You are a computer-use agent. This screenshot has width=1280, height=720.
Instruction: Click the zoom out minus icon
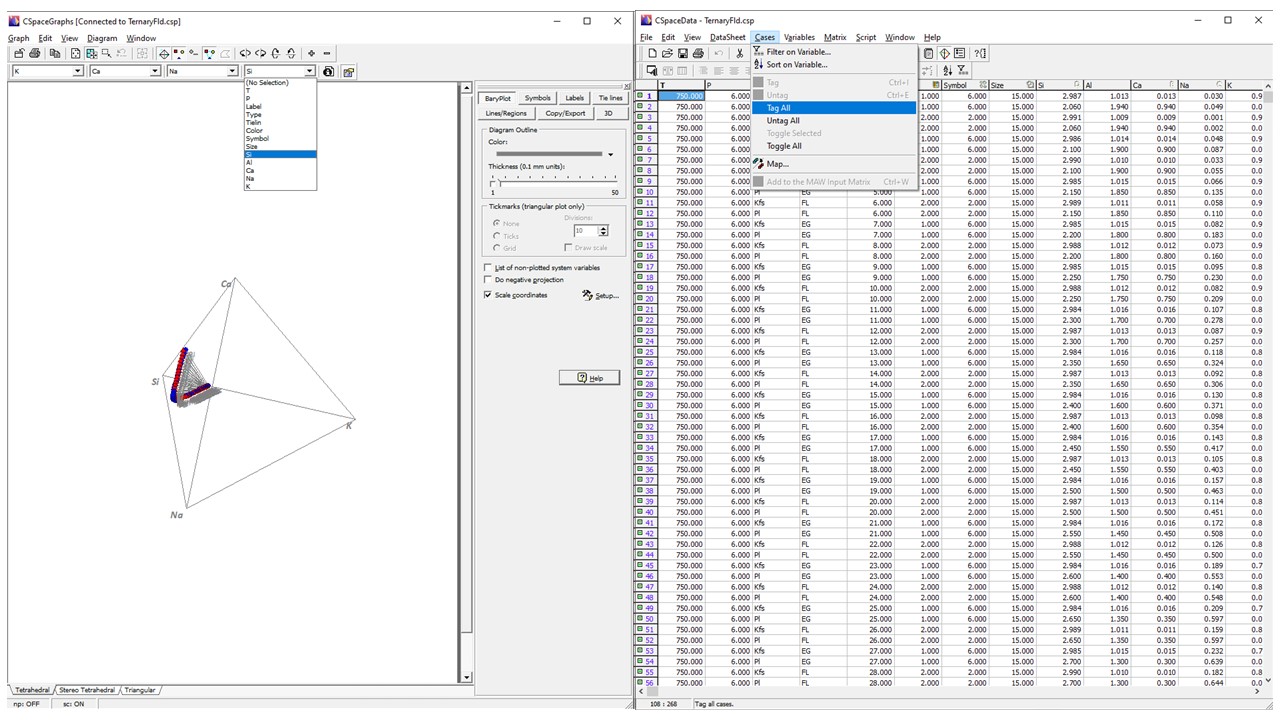click(x=327, y=54)
